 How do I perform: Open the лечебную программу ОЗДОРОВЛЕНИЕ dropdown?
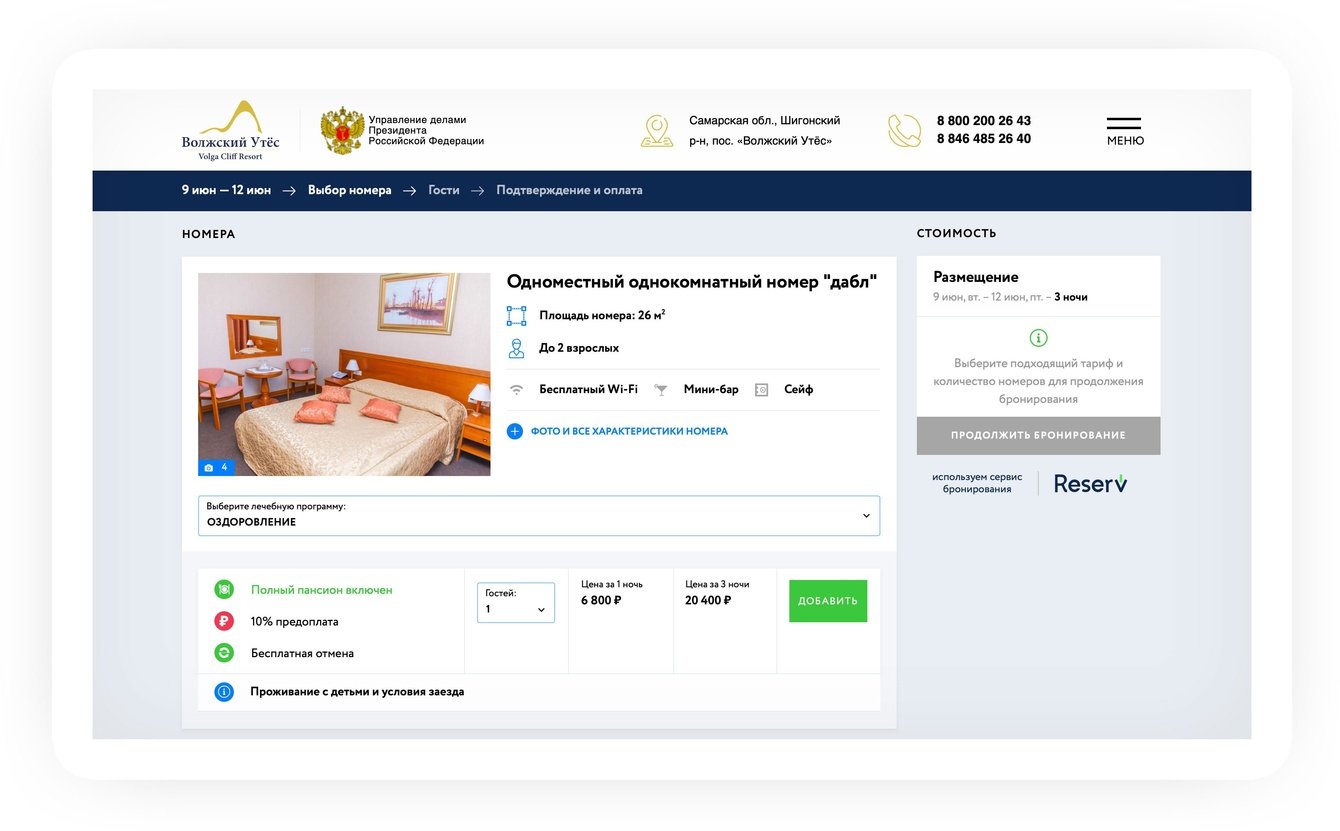point(539,516)
